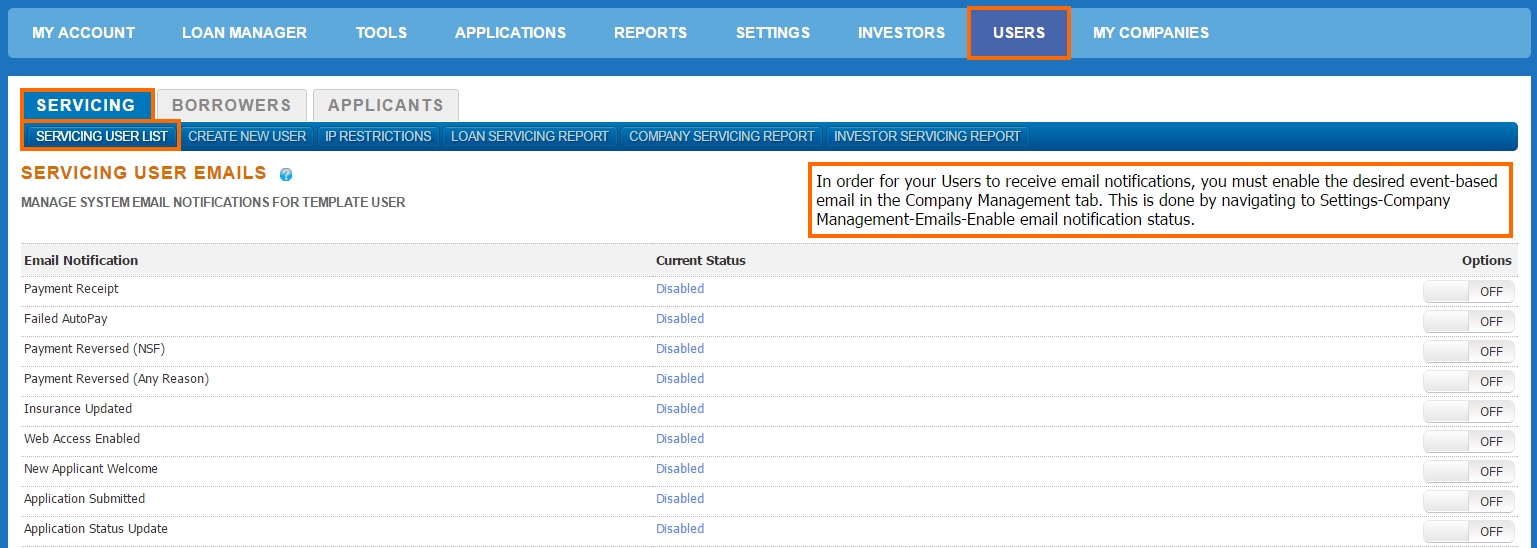Click Disabled status for New Applicant Welcome
This screenshot has width=1537, height=548.
(680, 469)
